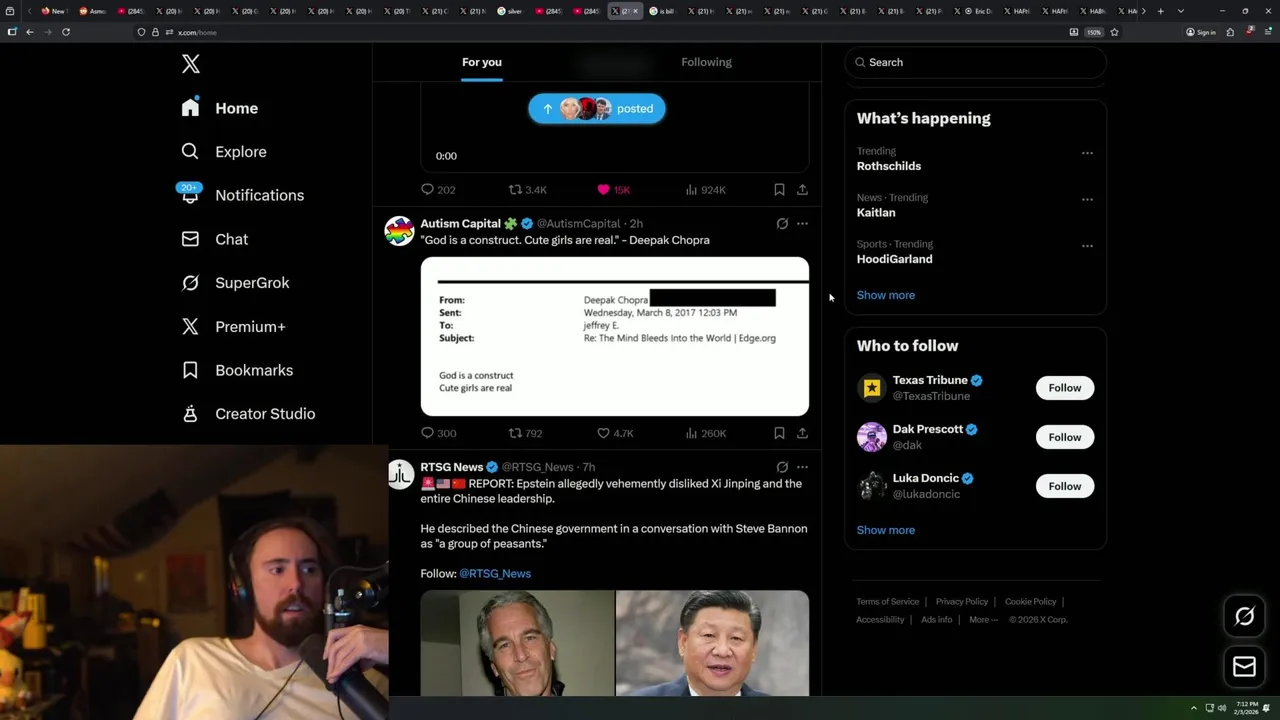Open a new browser tab
Viewport: 1280px width, 720px height.
(1160, 11)
